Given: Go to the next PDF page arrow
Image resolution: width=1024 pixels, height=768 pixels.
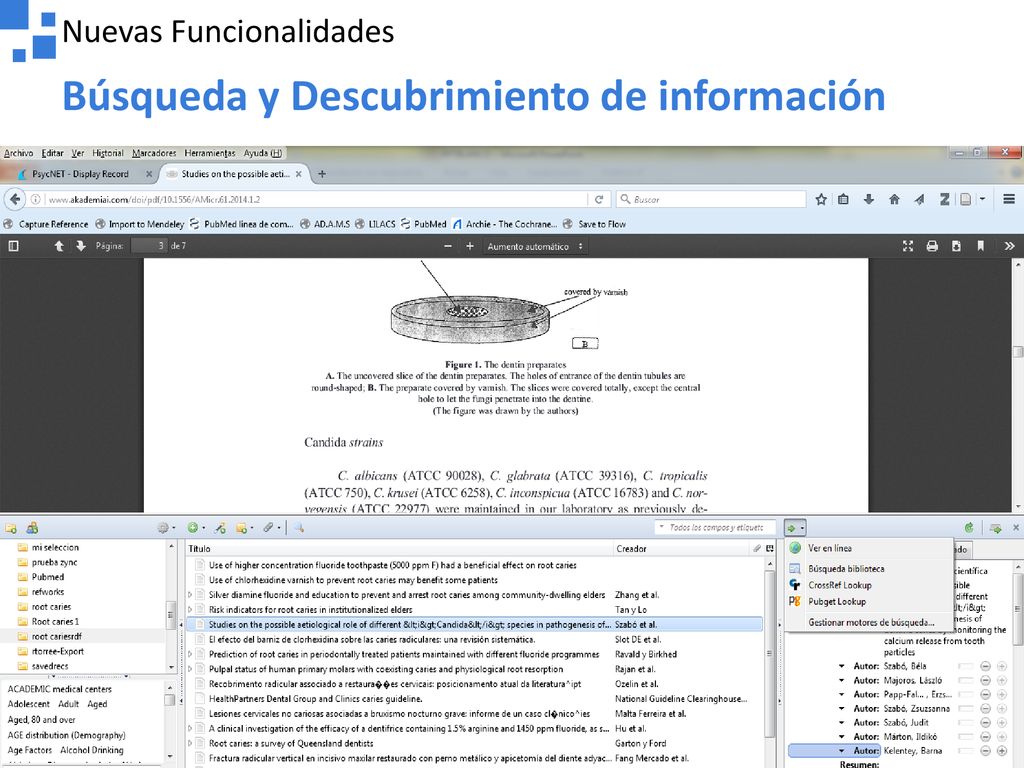Looking at the screenshot, I should pyautogui.click(x=80, y=246).
